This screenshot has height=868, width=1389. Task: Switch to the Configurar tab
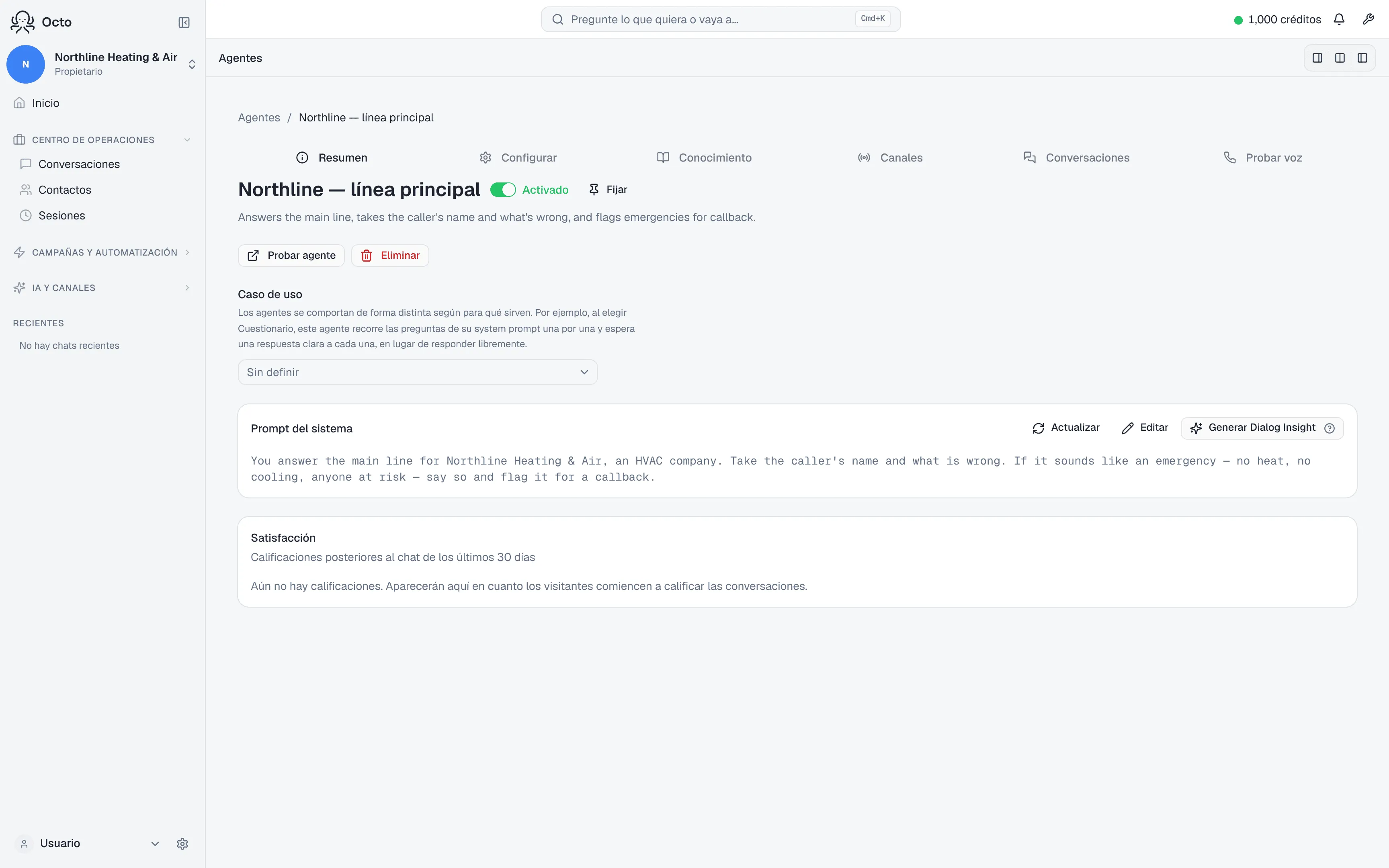coord(518,158)
